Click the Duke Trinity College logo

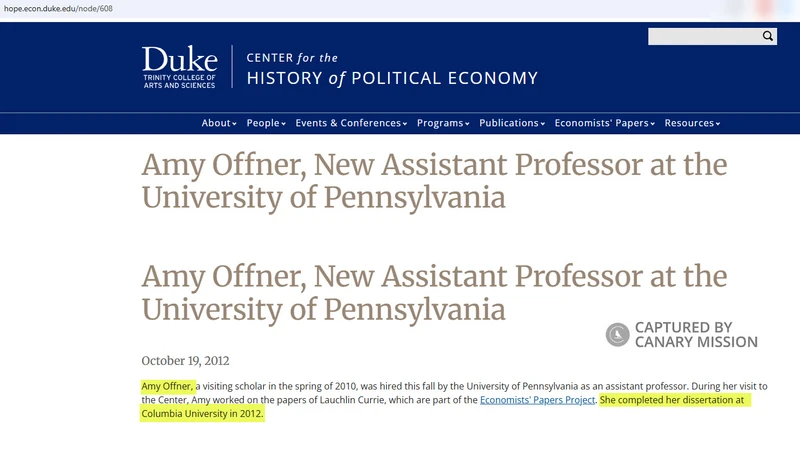(180, 67)
